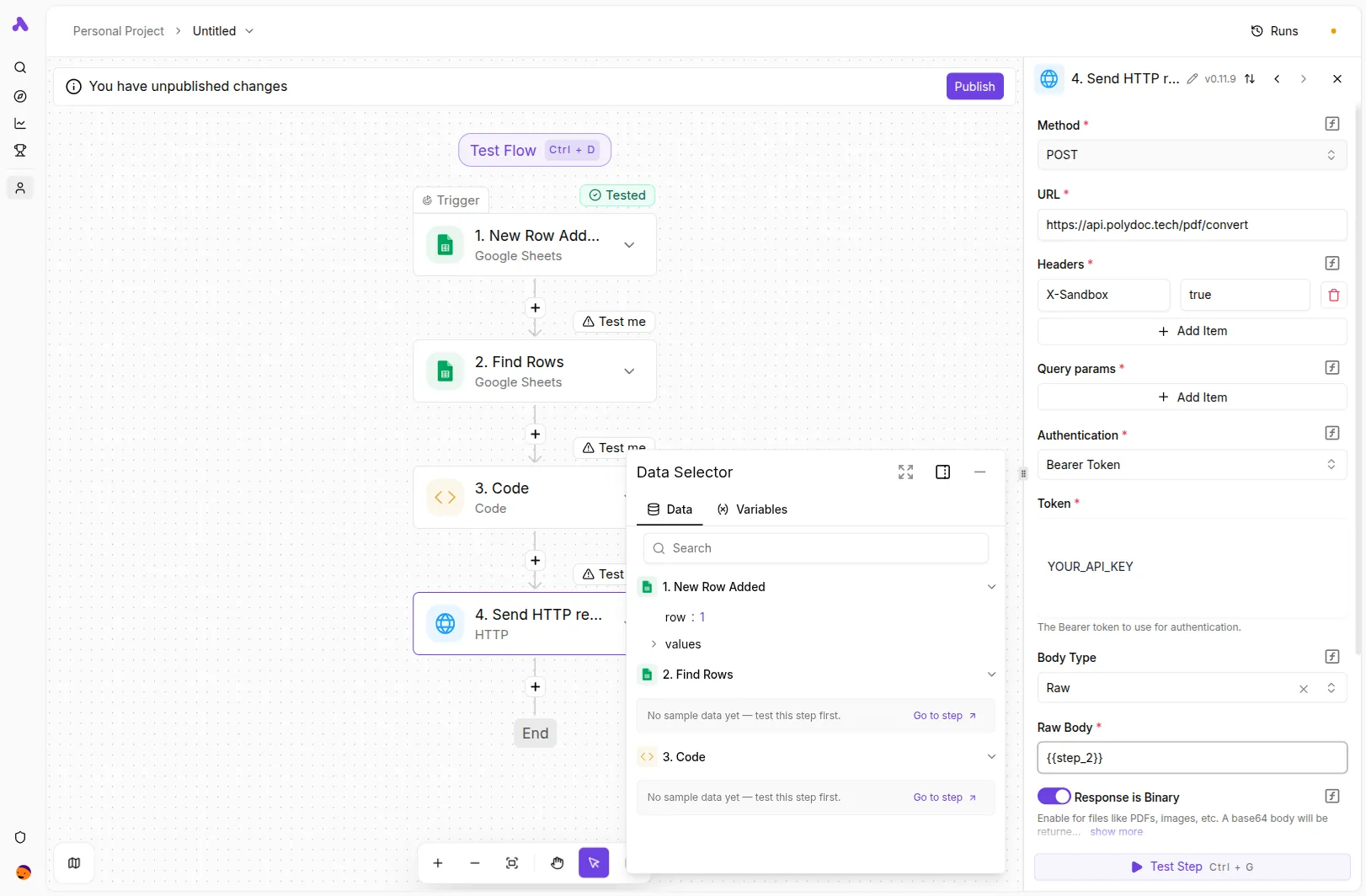Click Go to step for Code

(x=945, y=797)
